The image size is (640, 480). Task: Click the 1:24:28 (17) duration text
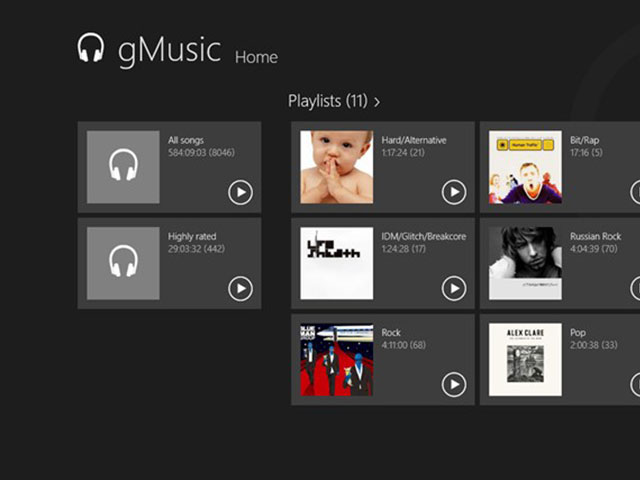[x=404, y=249]
